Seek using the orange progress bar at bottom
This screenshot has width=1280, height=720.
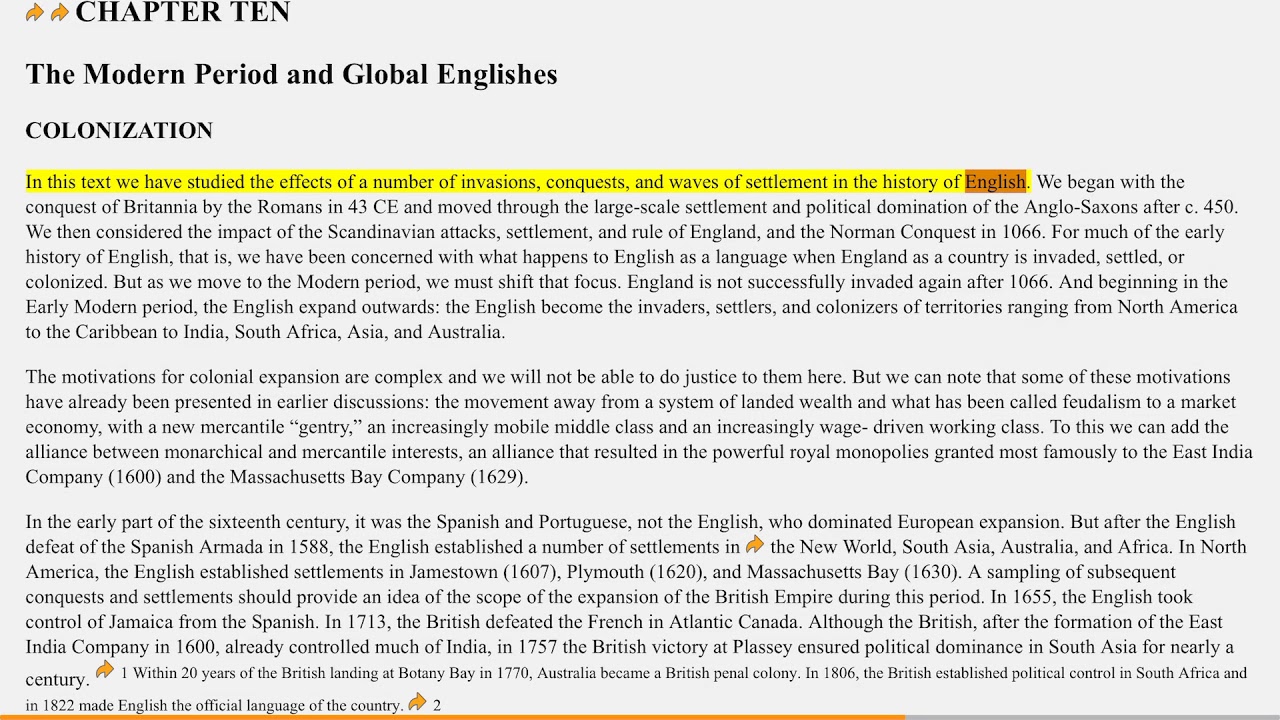click(x=452, y=717)
